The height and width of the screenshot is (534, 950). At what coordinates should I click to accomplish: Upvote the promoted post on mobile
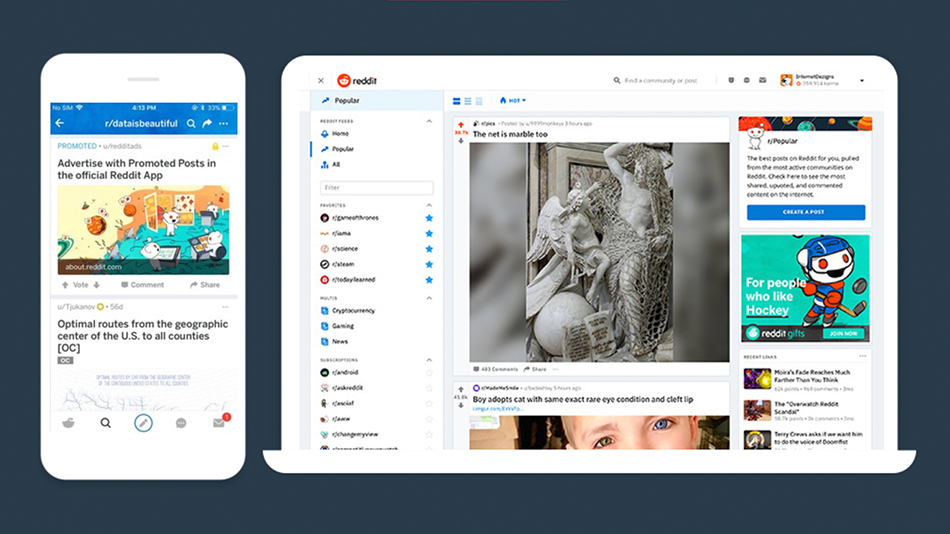click(x=65, y=285)
